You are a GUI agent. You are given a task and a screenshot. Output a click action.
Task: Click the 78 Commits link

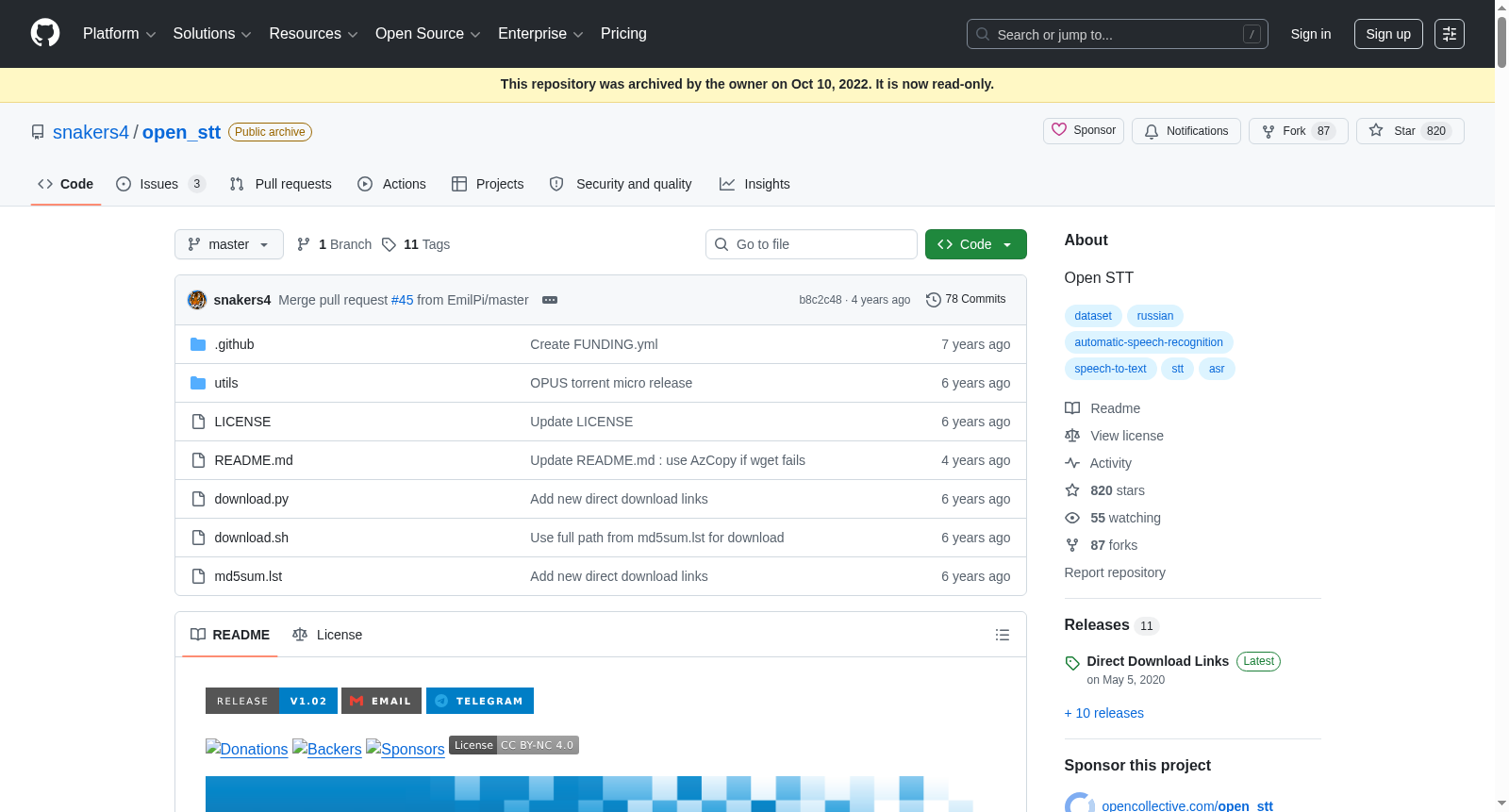click(x=966, y=300)
